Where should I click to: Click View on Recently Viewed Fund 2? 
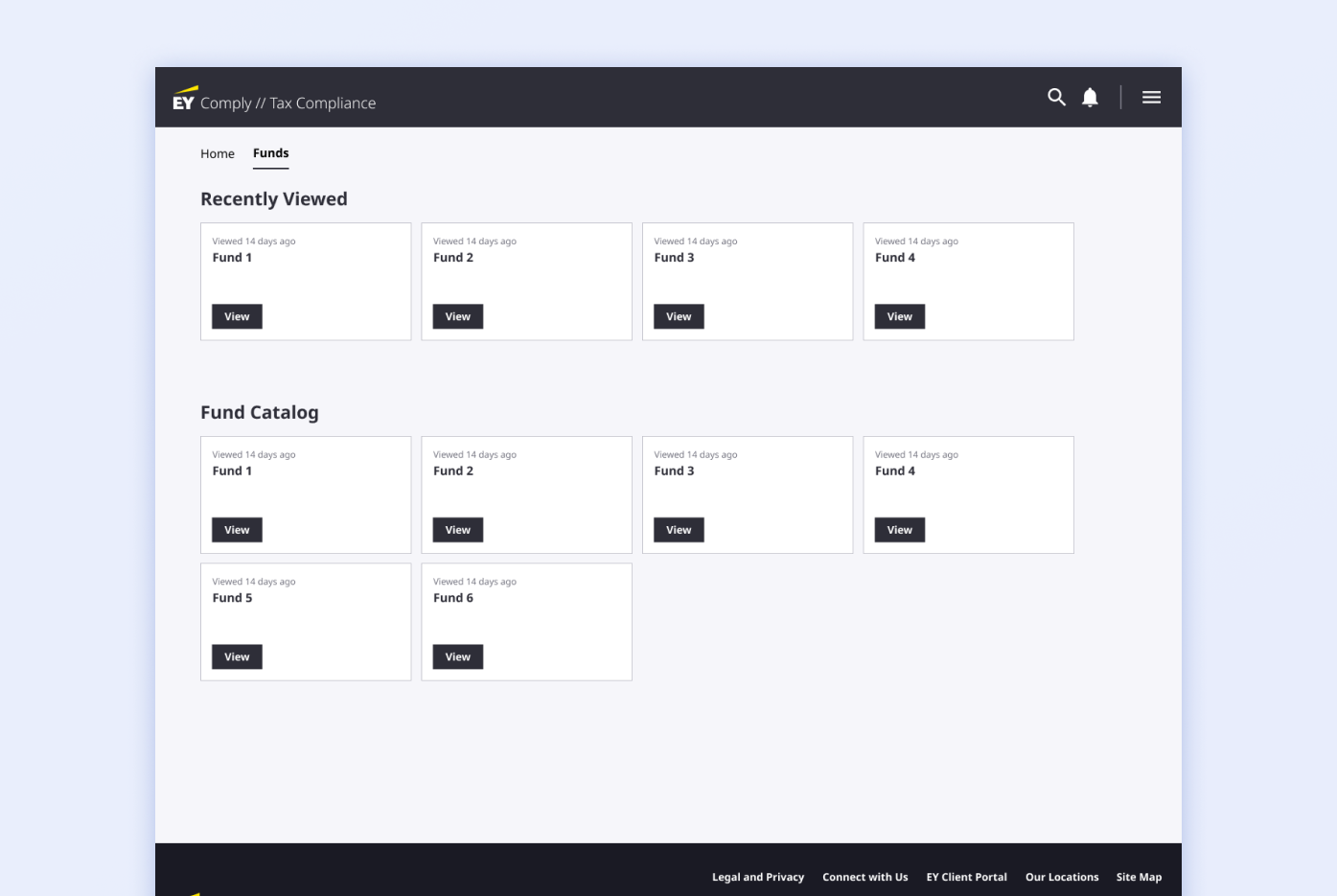[458, 317]
